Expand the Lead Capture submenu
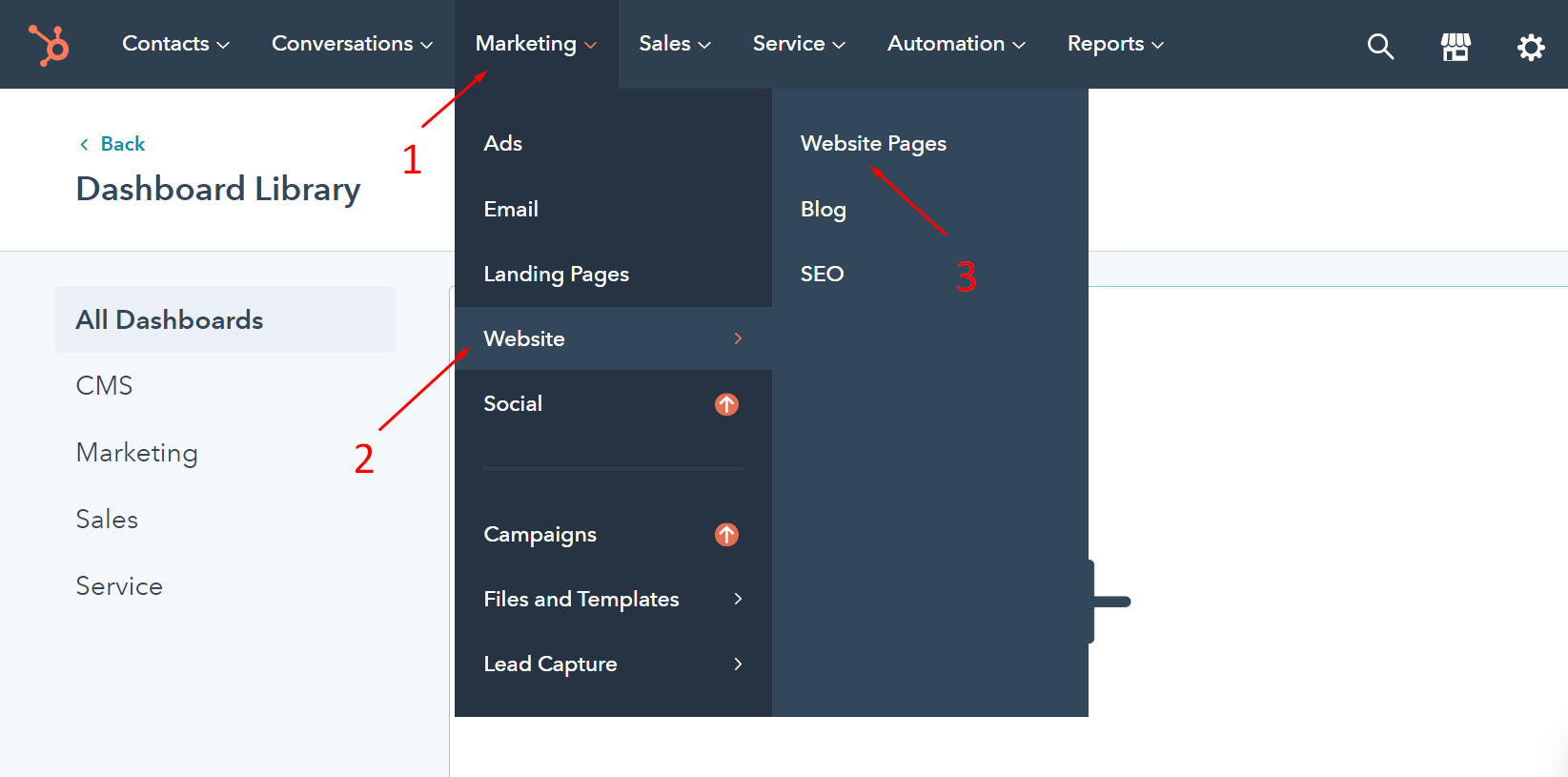 coord(613,664)
